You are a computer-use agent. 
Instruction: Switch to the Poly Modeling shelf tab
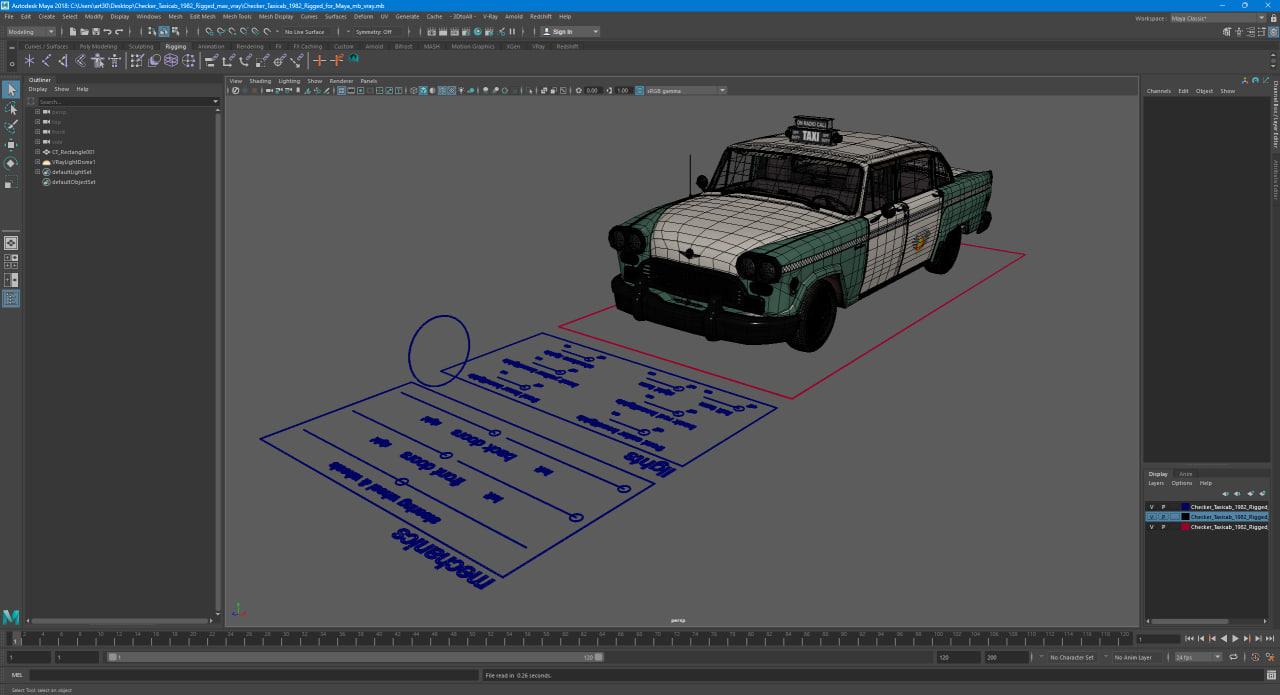tap(98, 46)
